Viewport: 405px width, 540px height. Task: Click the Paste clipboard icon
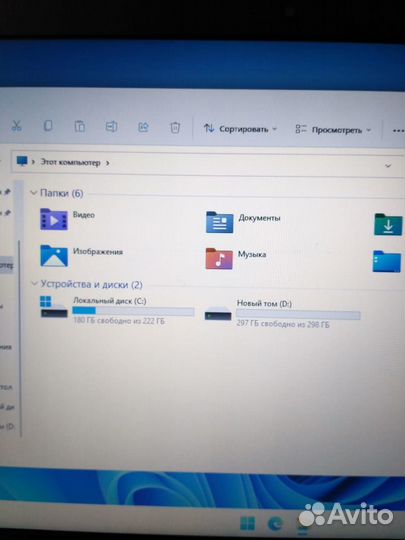[80, 126]
